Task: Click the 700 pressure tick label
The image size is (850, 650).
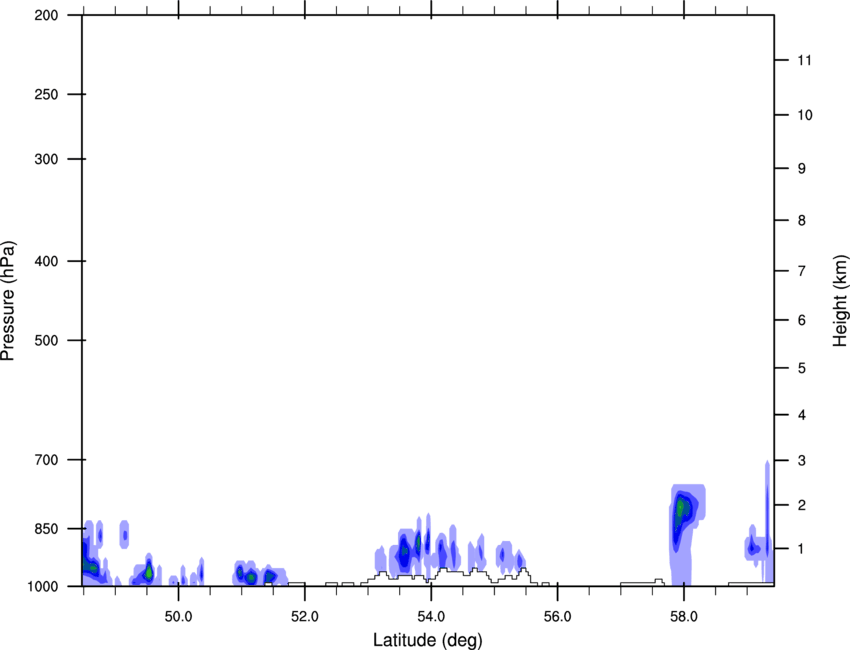Action: 47,460
